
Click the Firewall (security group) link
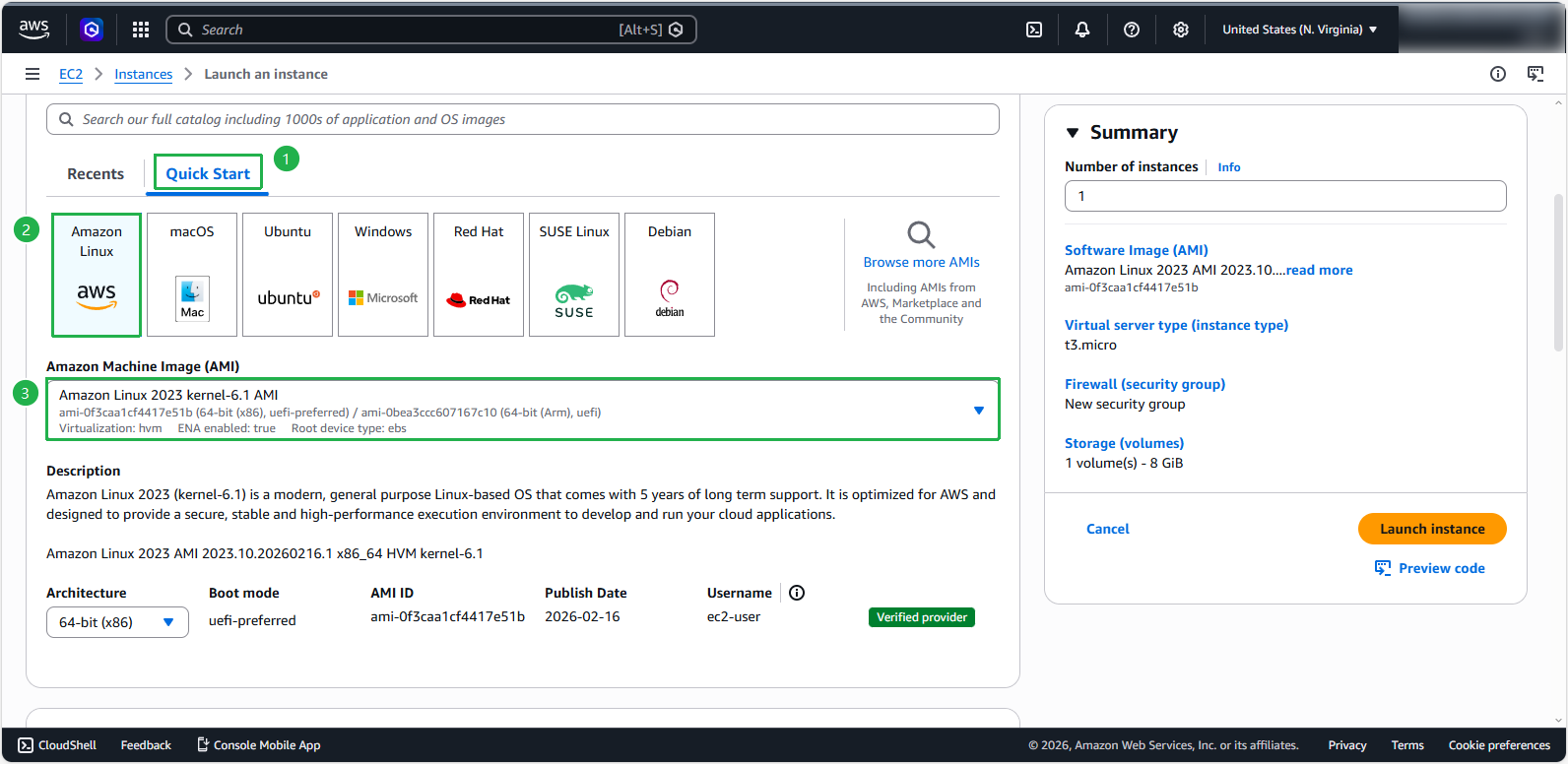point(1144,384)
